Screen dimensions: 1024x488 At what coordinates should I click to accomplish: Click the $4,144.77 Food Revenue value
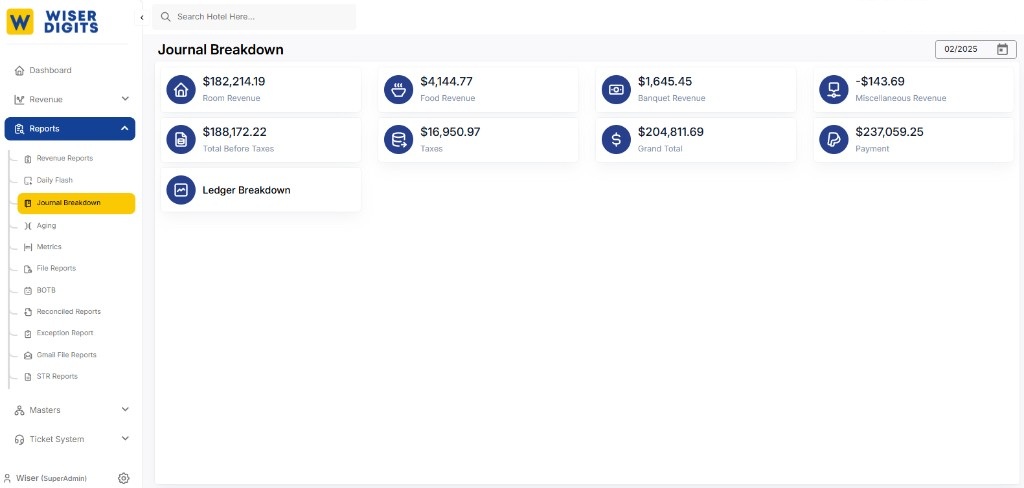point(446,82)
